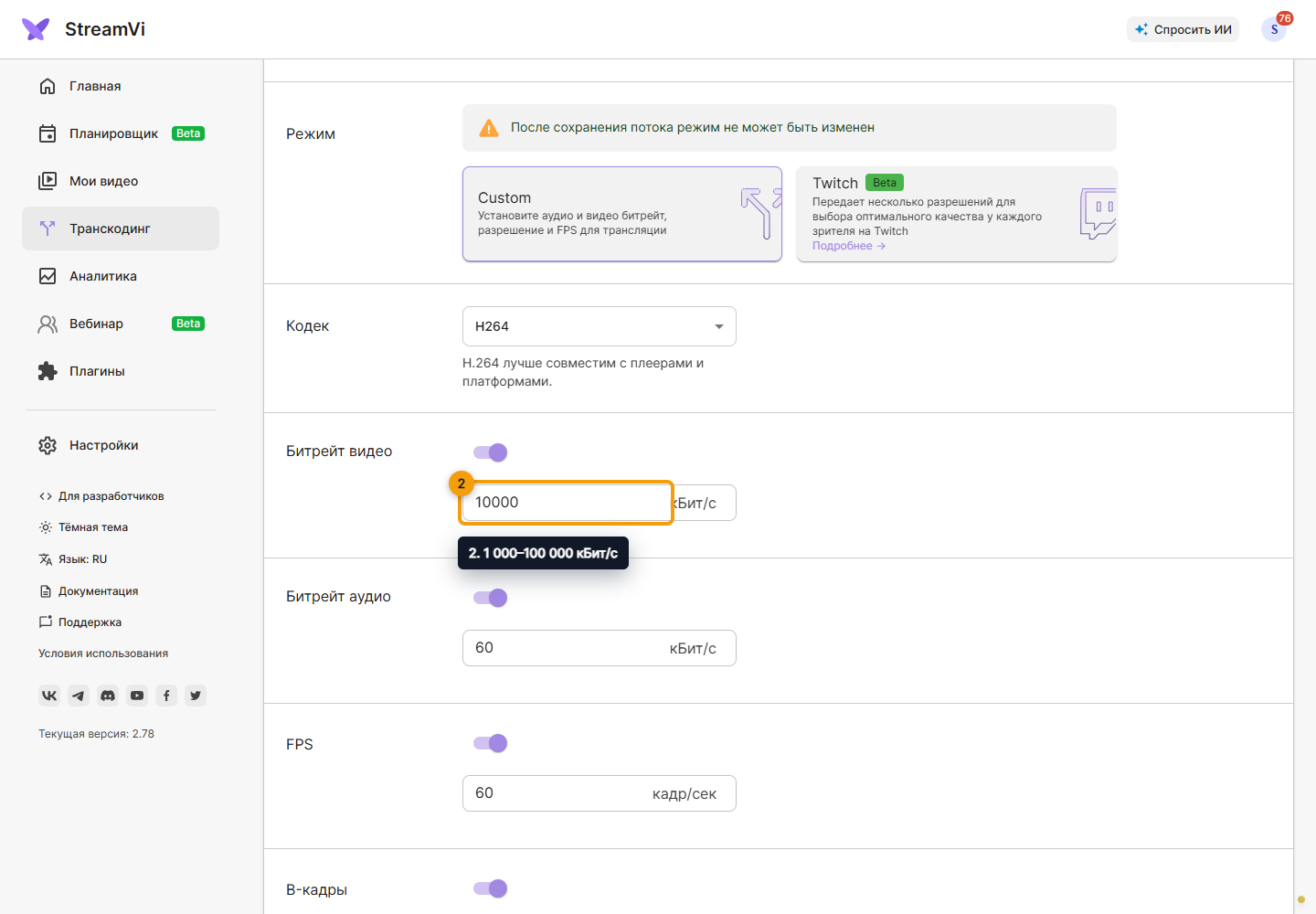1316x914 pixels.
Task: Toggle the В-кадры switch
Action: click(x=490, y=888)
